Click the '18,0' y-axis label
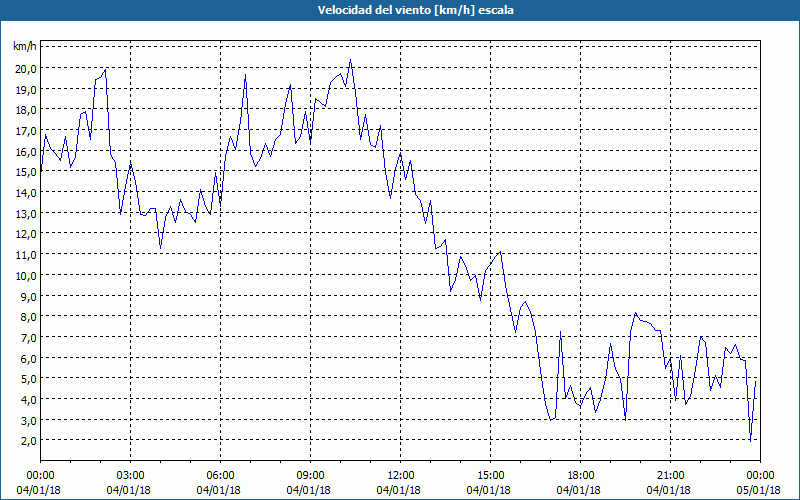The width and height of the screenshot is (800, 500). coord(26,110)
